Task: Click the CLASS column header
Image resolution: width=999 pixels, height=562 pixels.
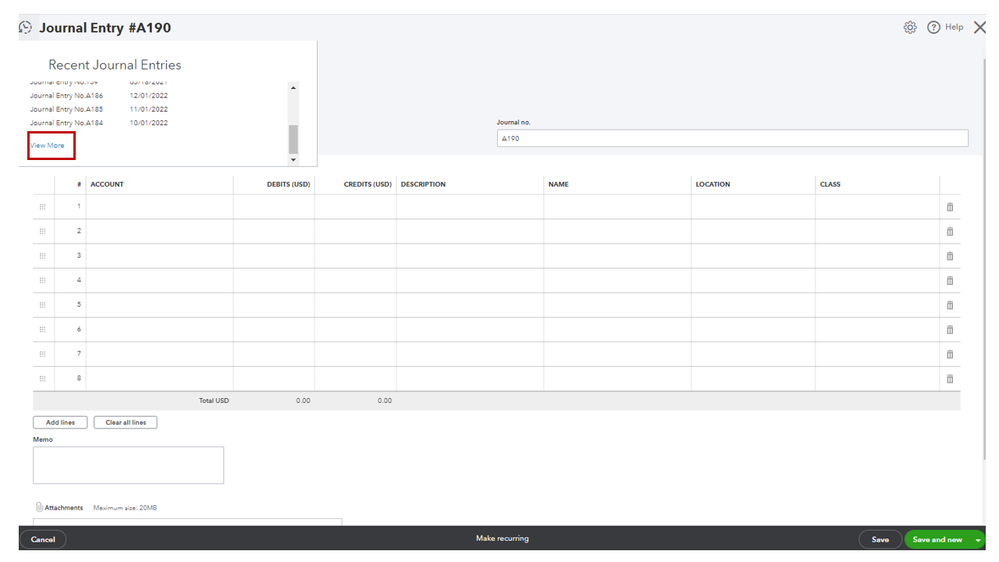Action: point(830,184)
